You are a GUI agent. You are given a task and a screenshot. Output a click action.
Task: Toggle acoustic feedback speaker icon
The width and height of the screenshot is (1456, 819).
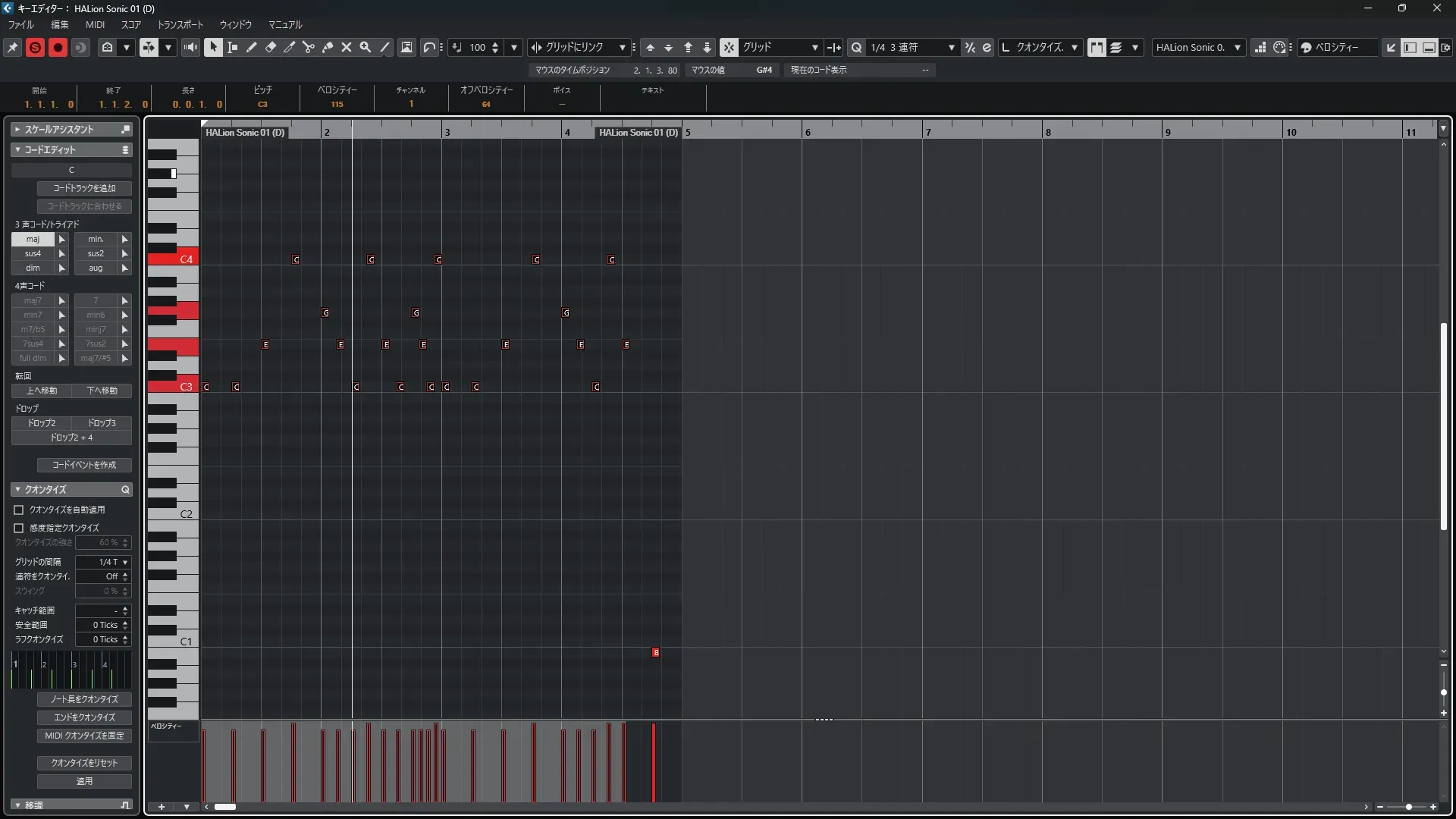(190, 47)
